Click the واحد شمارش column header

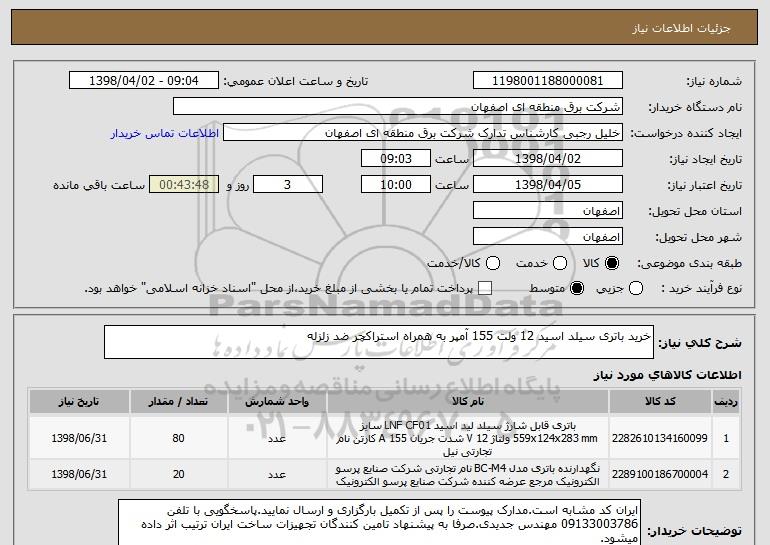(277, 402)
